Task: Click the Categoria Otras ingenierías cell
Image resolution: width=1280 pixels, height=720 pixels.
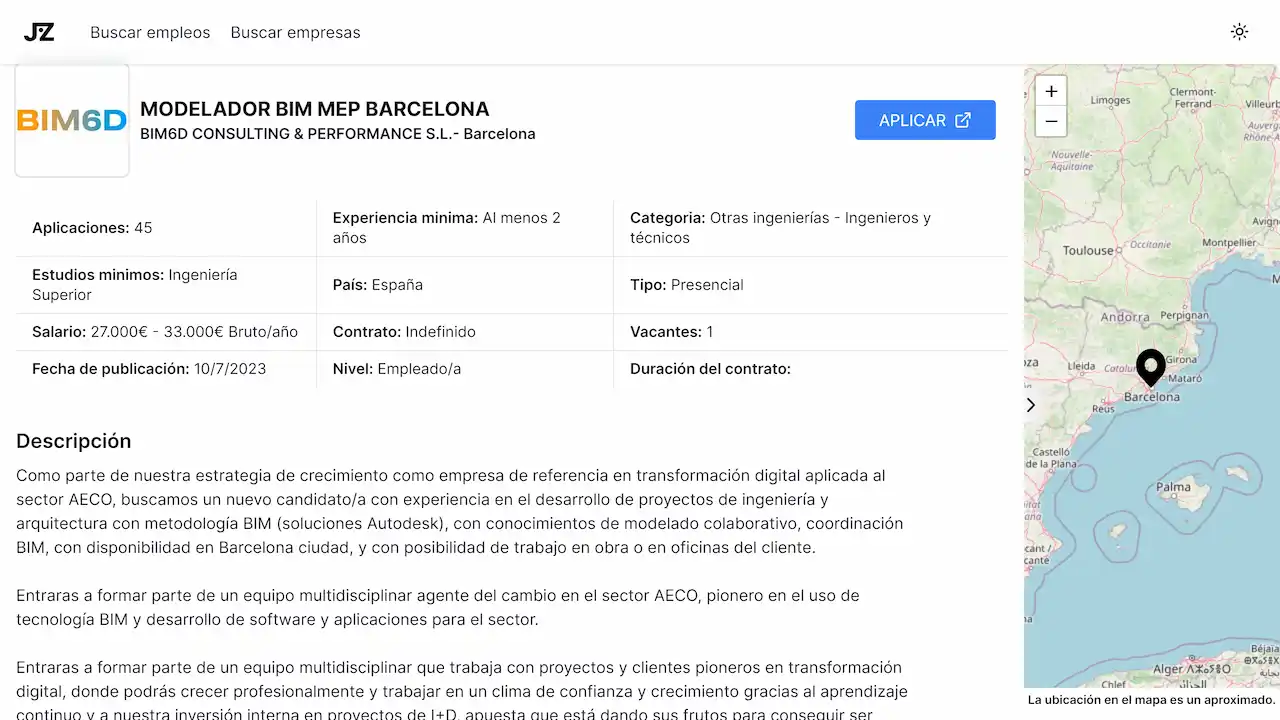Action: point(811,228)
